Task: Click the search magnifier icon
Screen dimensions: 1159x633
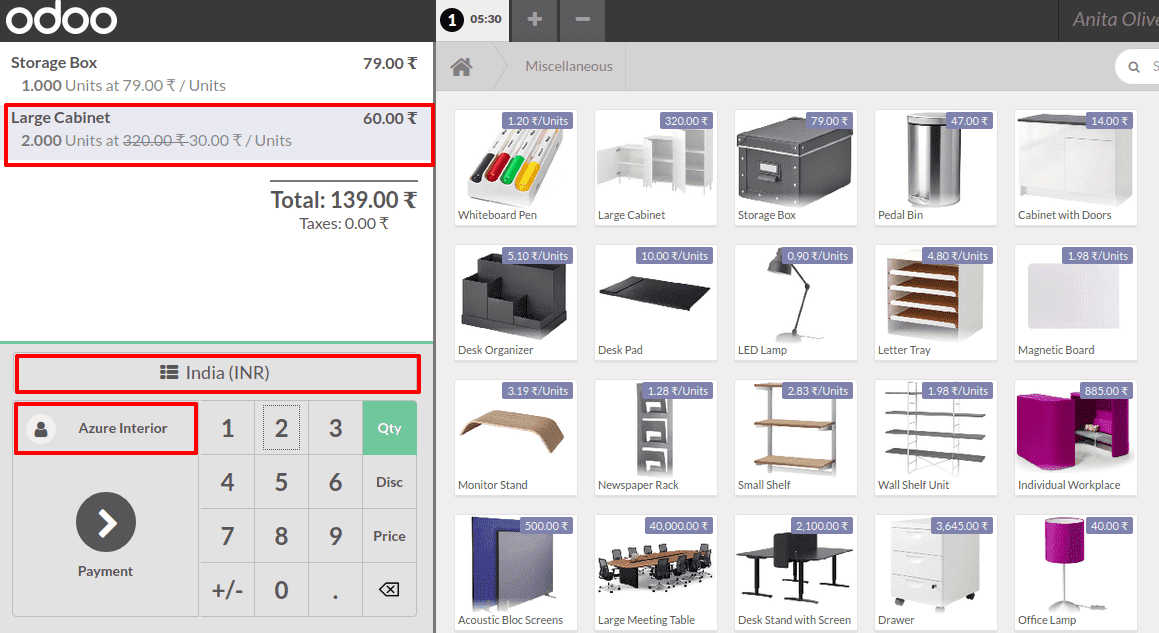Action: [x=1134, y=67]
